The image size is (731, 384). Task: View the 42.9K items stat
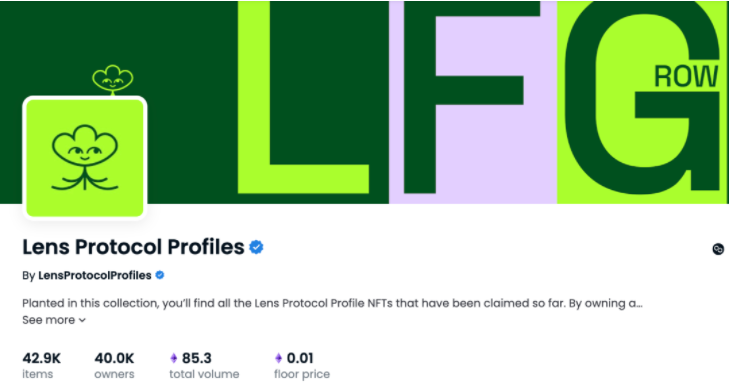tap(41, 365)
